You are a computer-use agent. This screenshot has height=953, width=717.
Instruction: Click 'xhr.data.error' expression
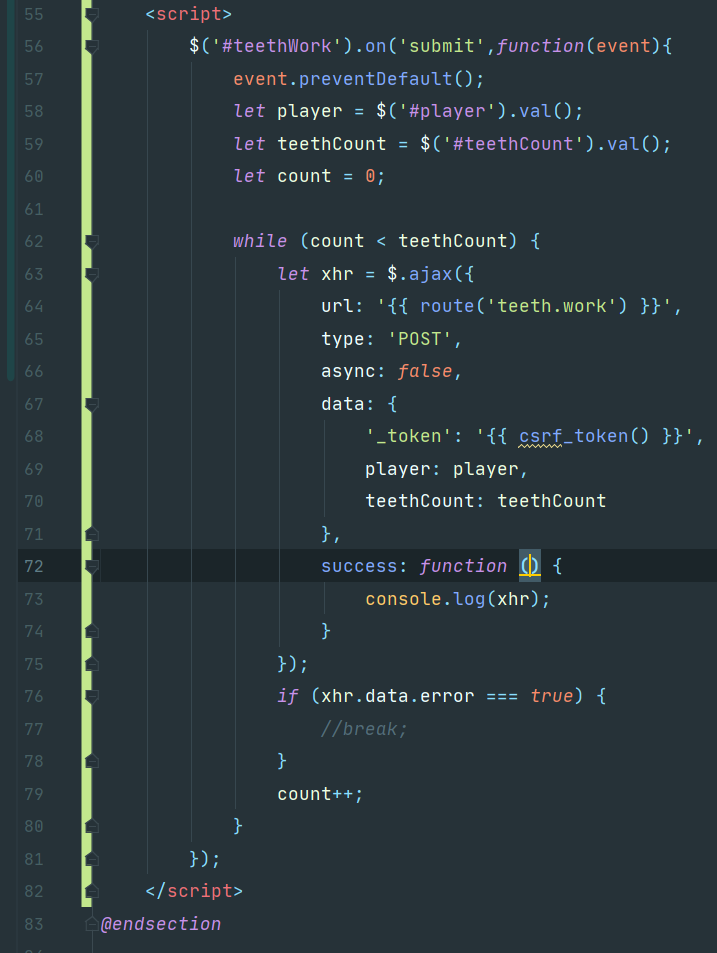coord(397,697)
